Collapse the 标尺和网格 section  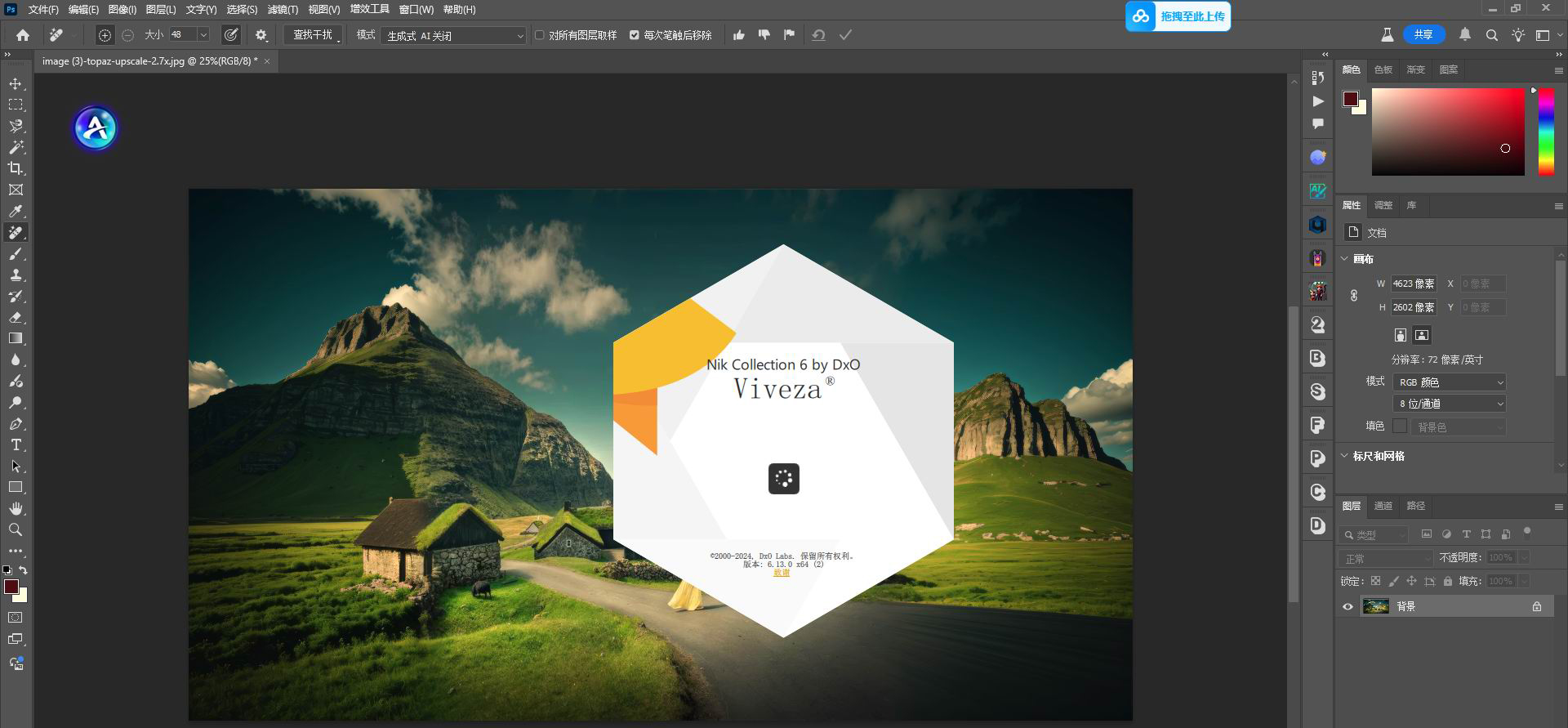point(1345,456)
